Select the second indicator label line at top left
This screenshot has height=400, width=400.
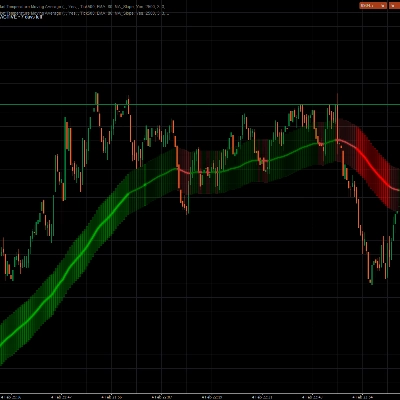point(84,13)
